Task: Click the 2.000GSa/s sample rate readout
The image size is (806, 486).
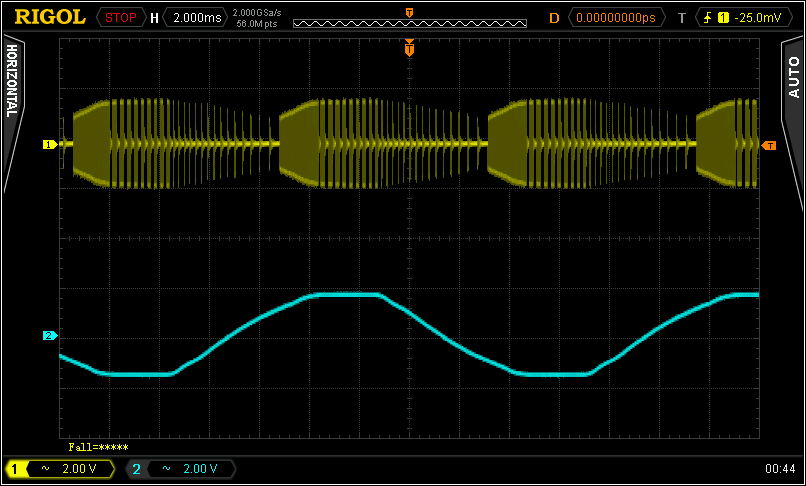Action: click(x=257, y=12)
